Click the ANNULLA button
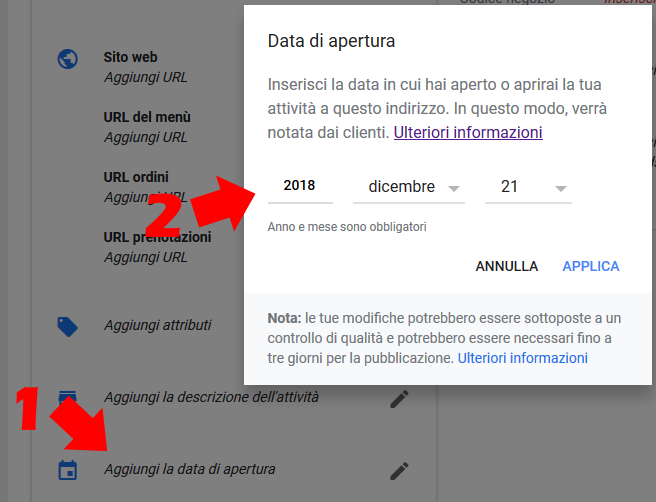Image resolution: width=656 pixels, height=502 pixels. pyautogui.click(x=506, y=266)
